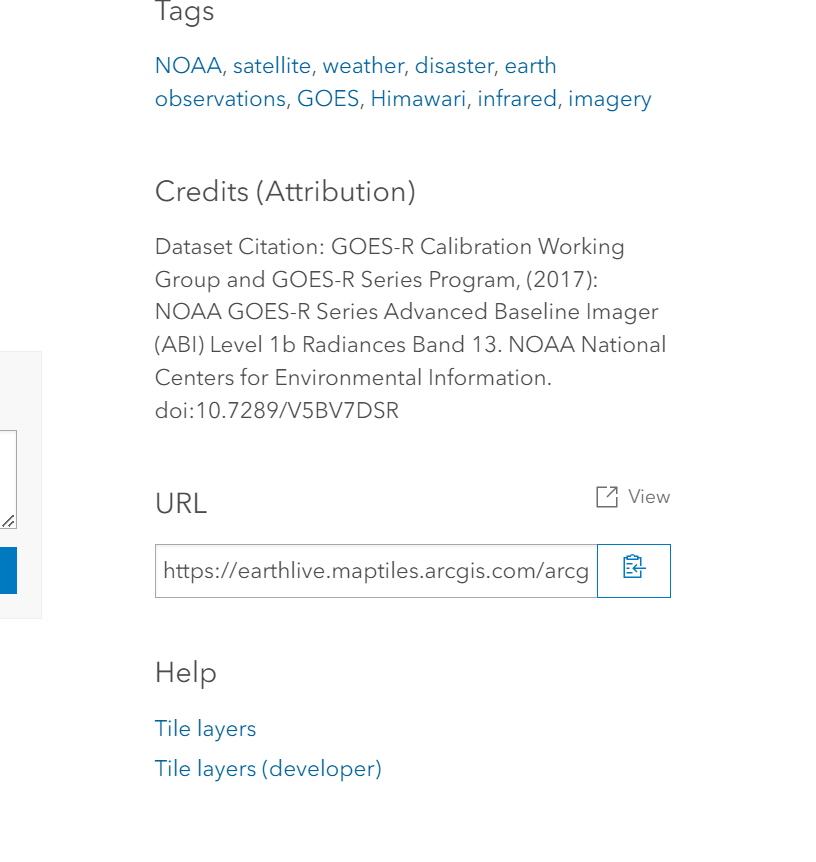Image resolution: width=816 pixels, height=862 pixels.
Task: Copy the service URL to clipboard
Action: point(633,570)
